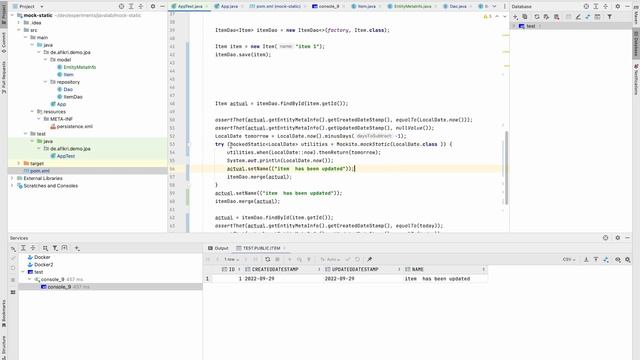Expand all nodes in Project panel
Viewport: 640px width, 360px height.
point(131,7)
